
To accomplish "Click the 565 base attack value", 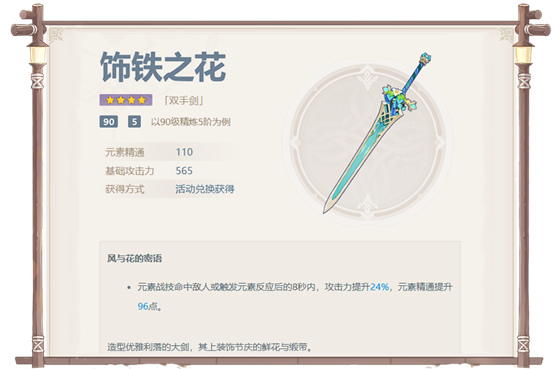I will (x=184, y=171).
